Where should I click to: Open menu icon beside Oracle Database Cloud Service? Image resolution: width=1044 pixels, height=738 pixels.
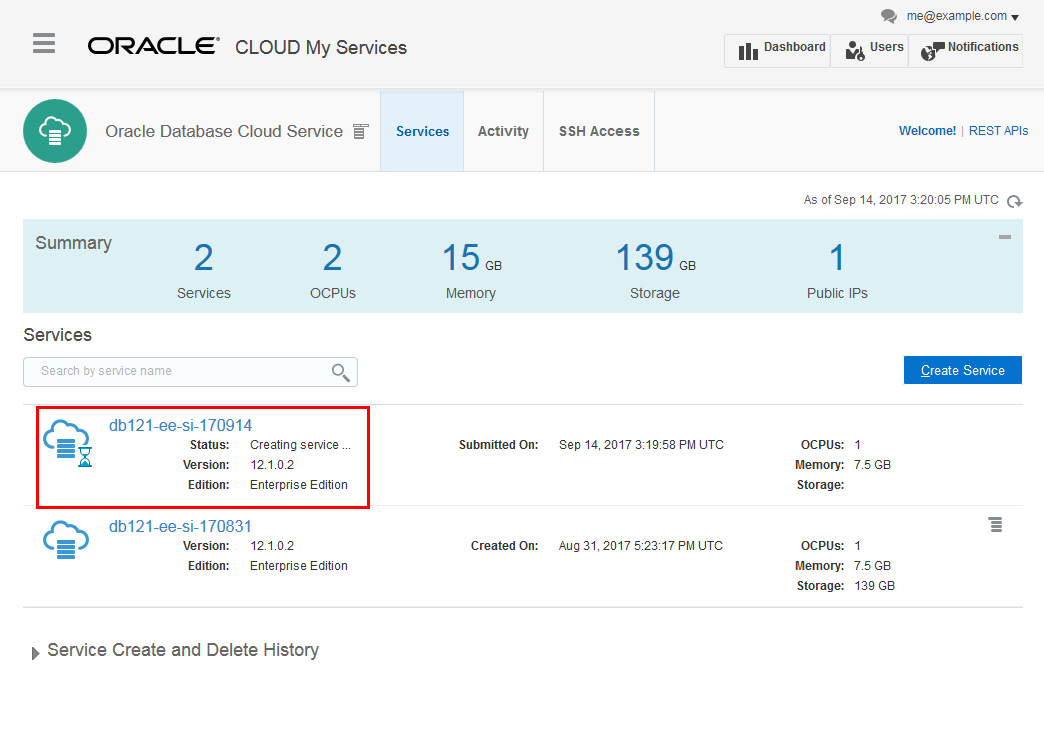360,131
